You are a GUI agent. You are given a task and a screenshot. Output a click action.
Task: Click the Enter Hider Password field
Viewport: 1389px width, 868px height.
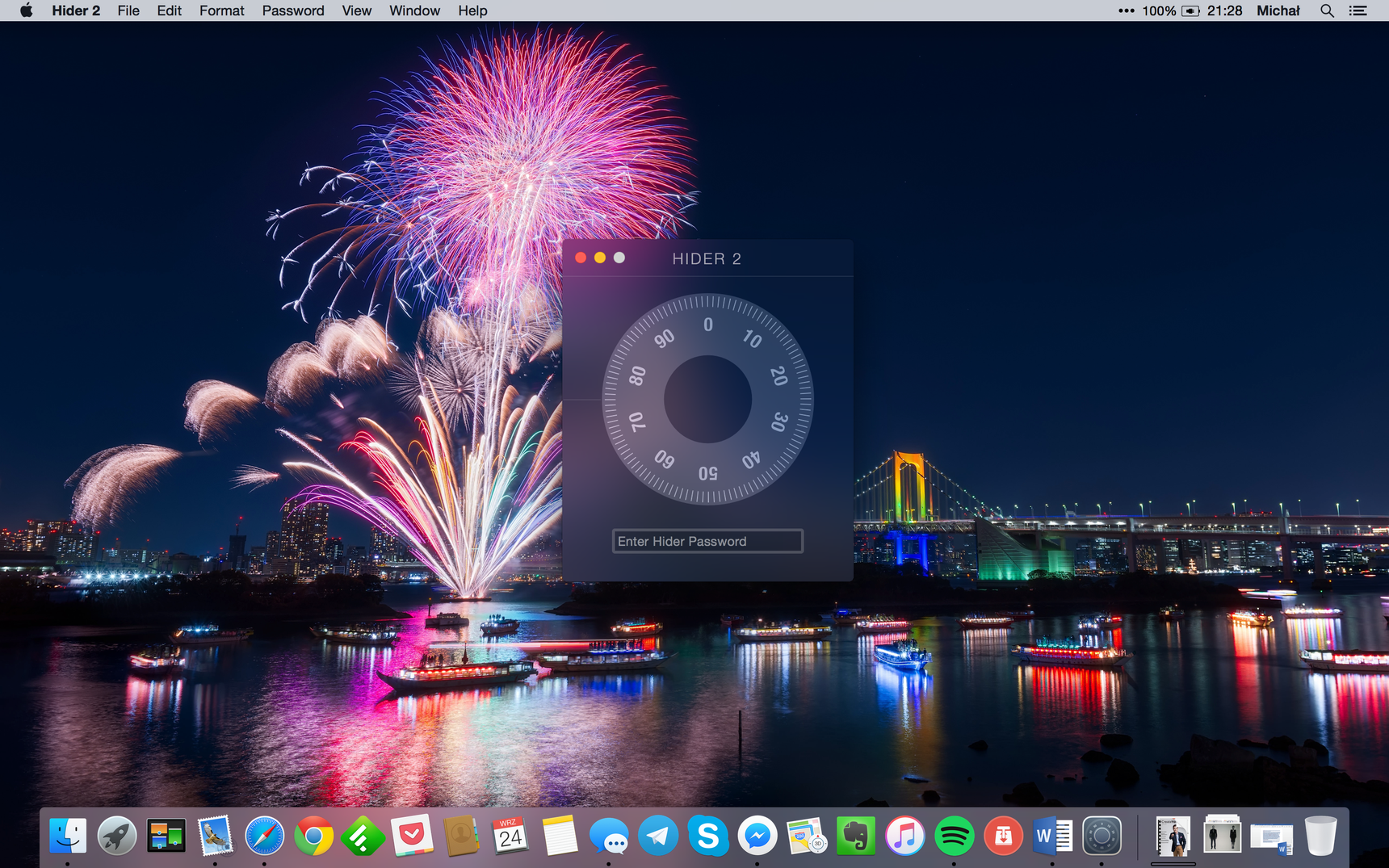(x=707, y=541)
